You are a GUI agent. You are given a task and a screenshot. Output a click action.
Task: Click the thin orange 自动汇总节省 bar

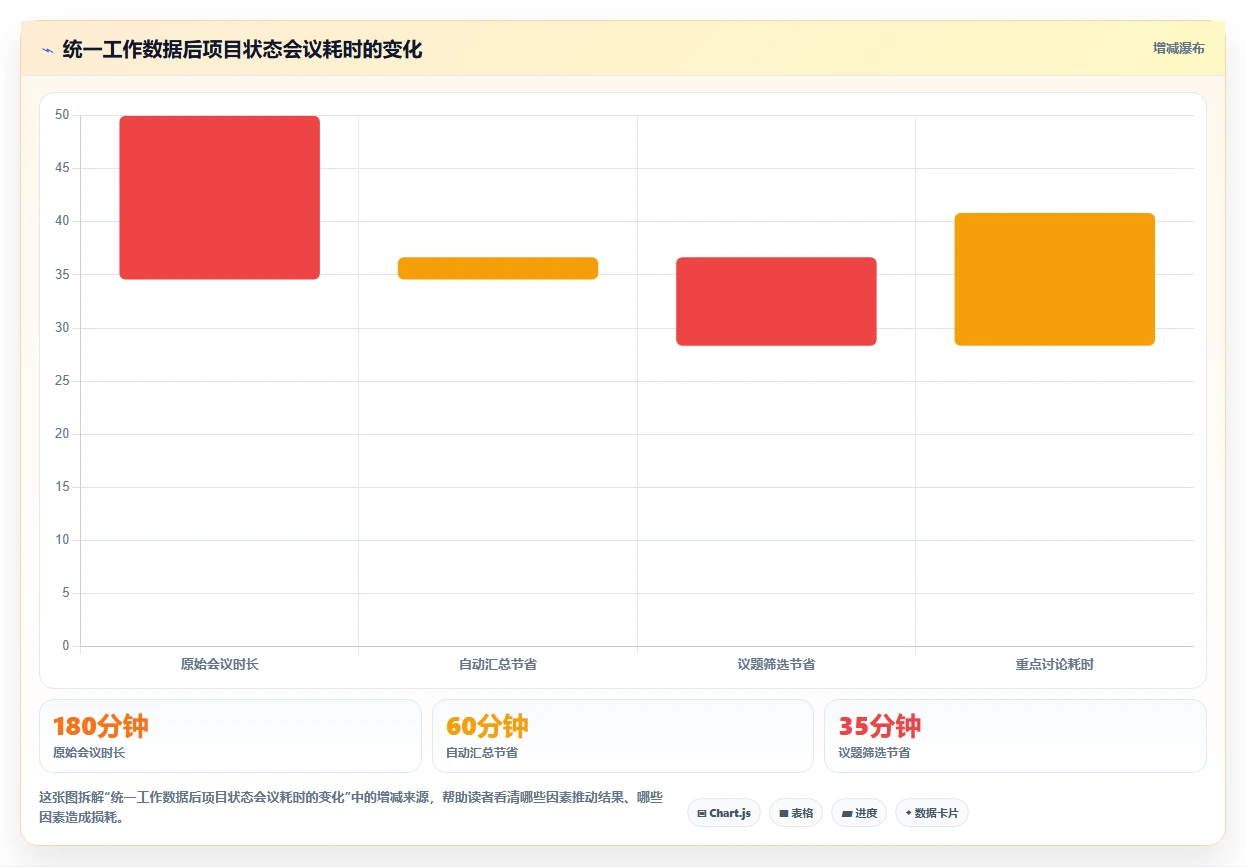[x=498, y=268]
